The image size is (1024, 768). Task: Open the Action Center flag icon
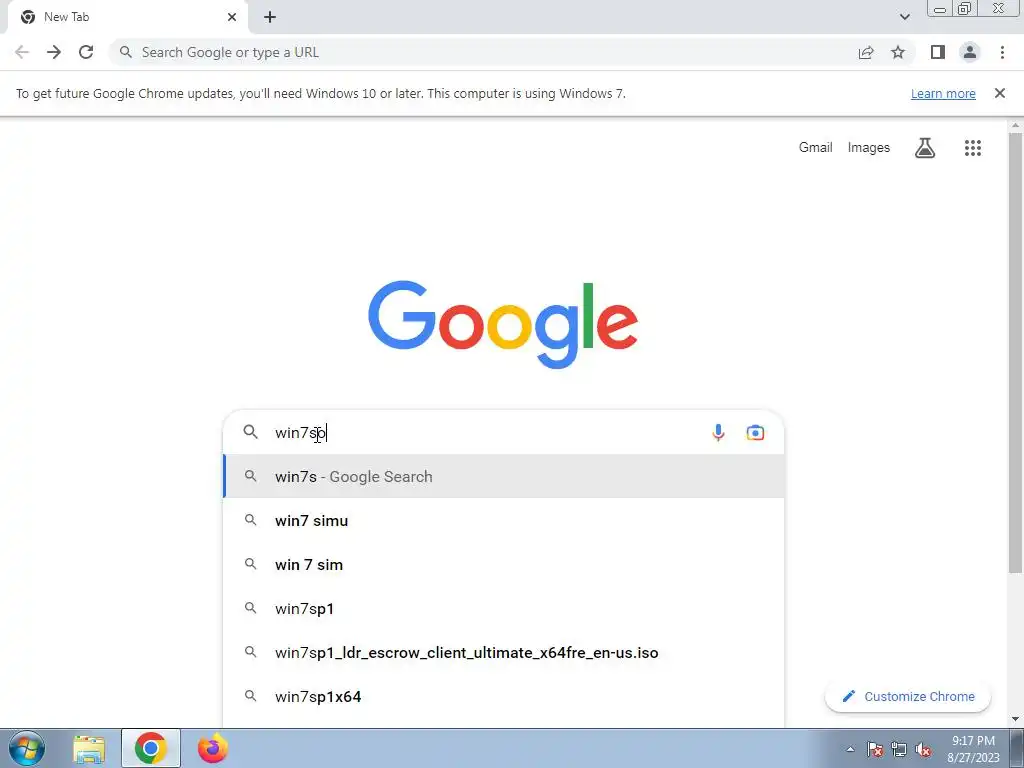pos(875,749)
